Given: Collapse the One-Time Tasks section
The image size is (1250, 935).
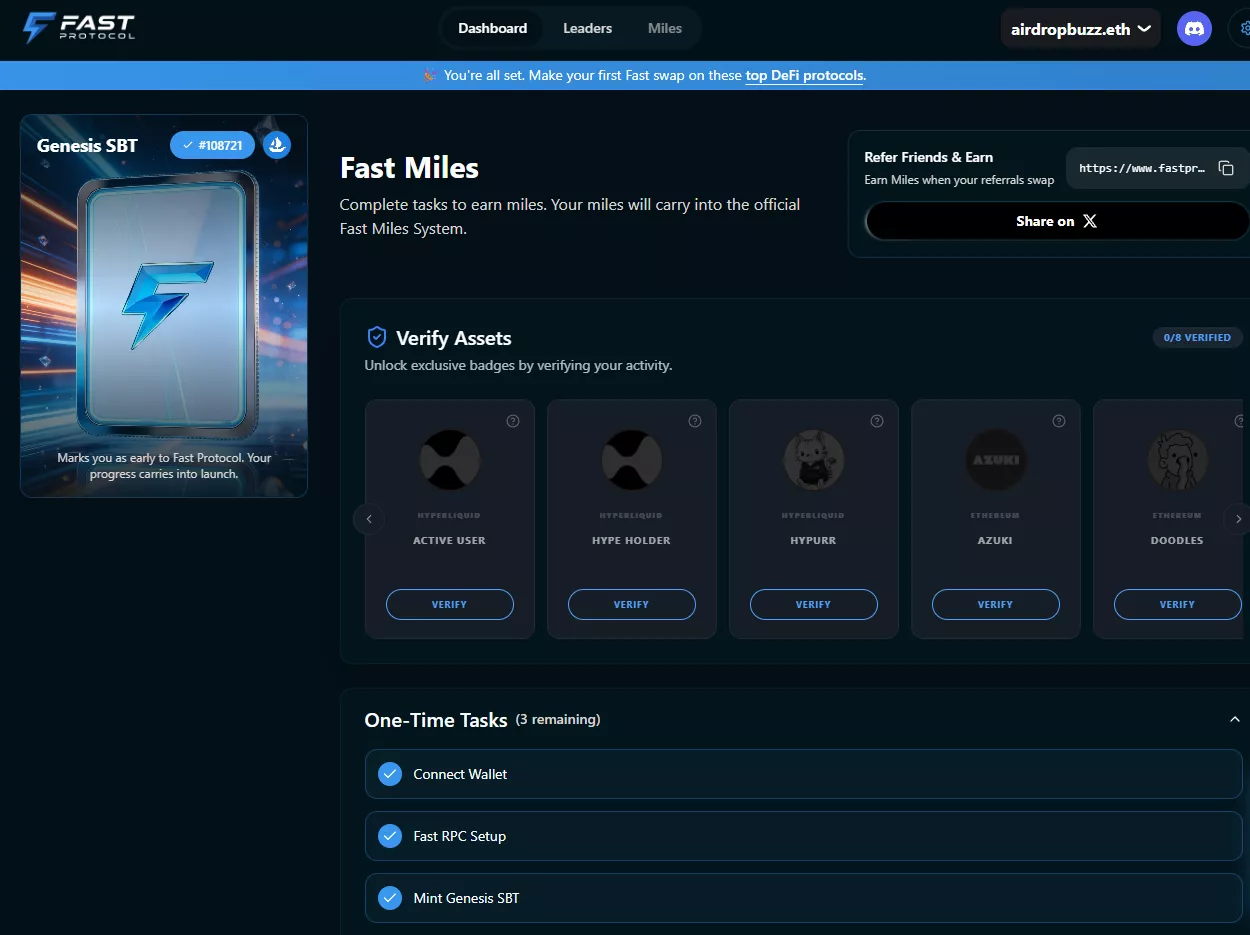Looking at the screenshot, I should (x=1234, y=719).
